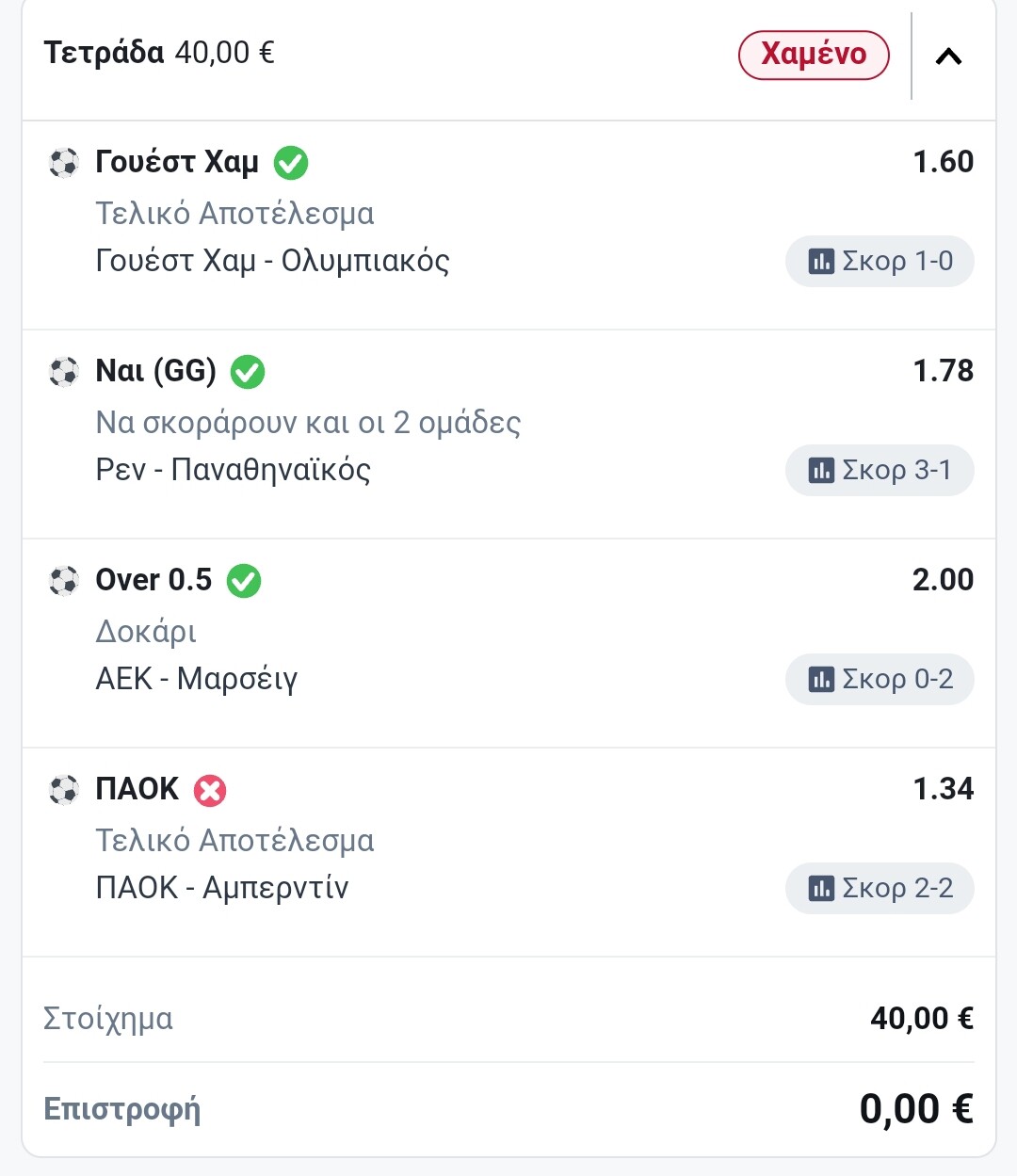Screen dimensions: 1017x1176
Task: Select the ΑΕΚ - Μαρσέιγ match
Action: (197, 679)
